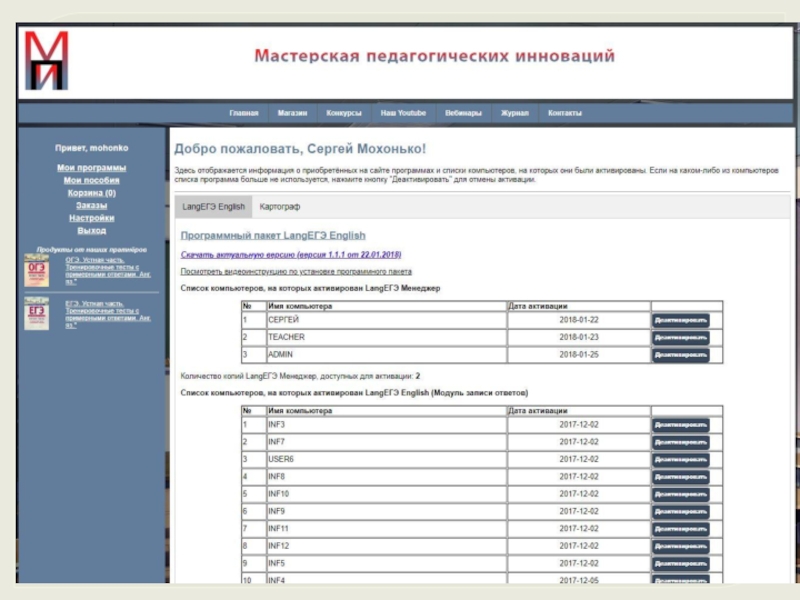Image resolution: width=800 pixels, height=600 pixels.
Task: Select the LangЕГЭ English tab
Action: pyautogui.click(x=213, y=207)
